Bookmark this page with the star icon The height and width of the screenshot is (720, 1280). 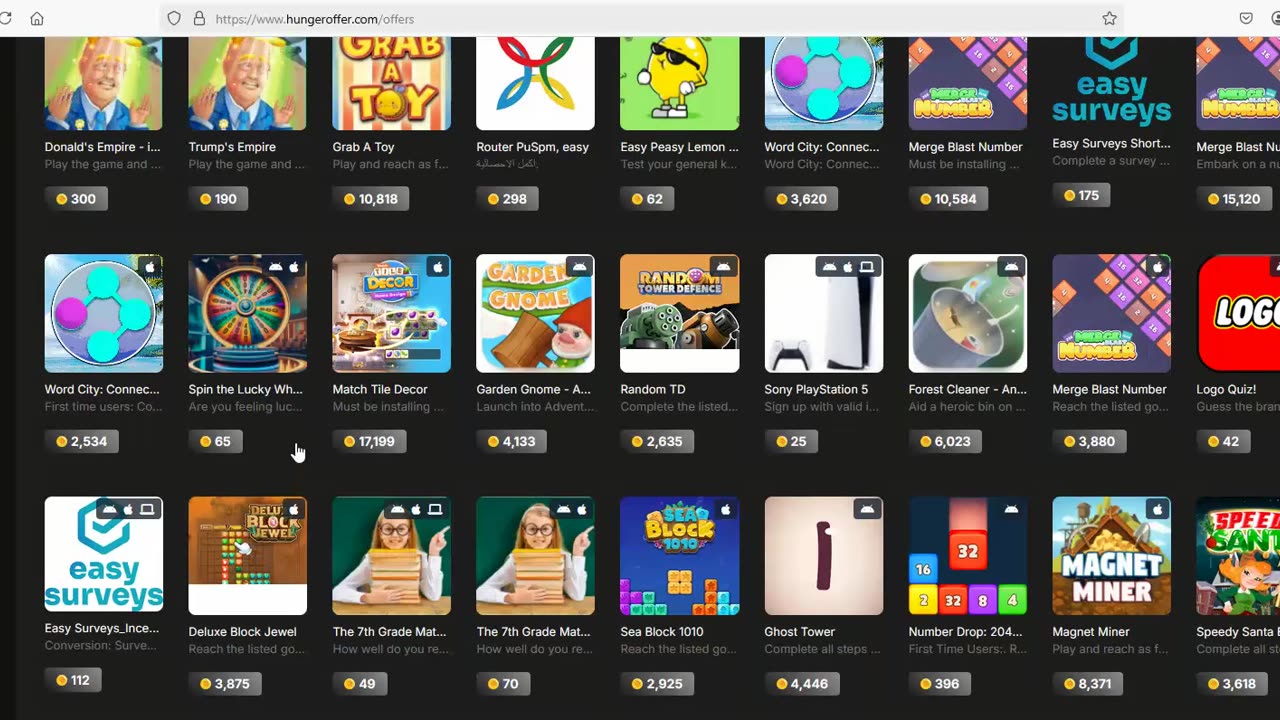(1109, 18)
